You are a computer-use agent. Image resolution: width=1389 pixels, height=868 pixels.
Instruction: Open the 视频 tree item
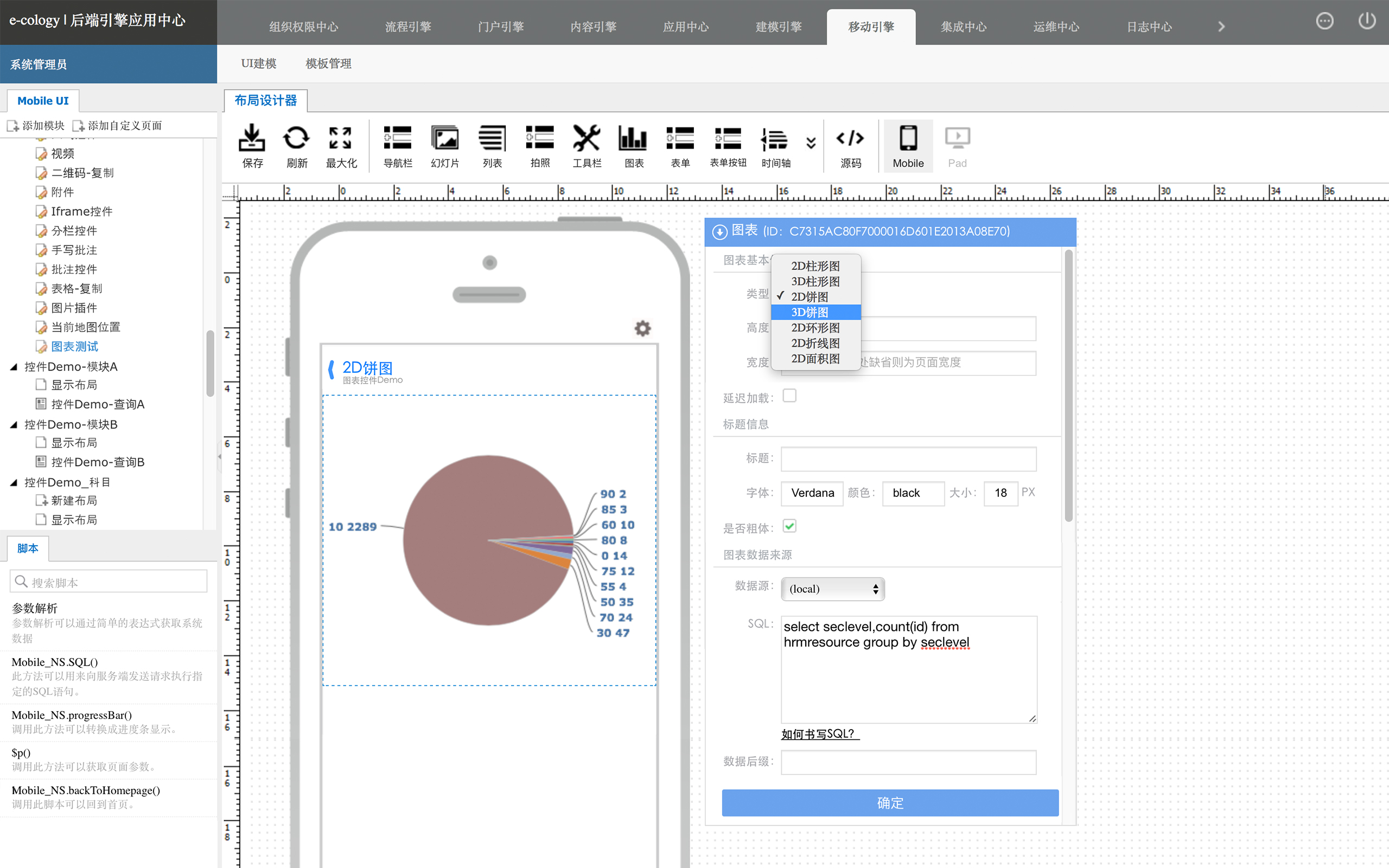[x=62, y=154]
